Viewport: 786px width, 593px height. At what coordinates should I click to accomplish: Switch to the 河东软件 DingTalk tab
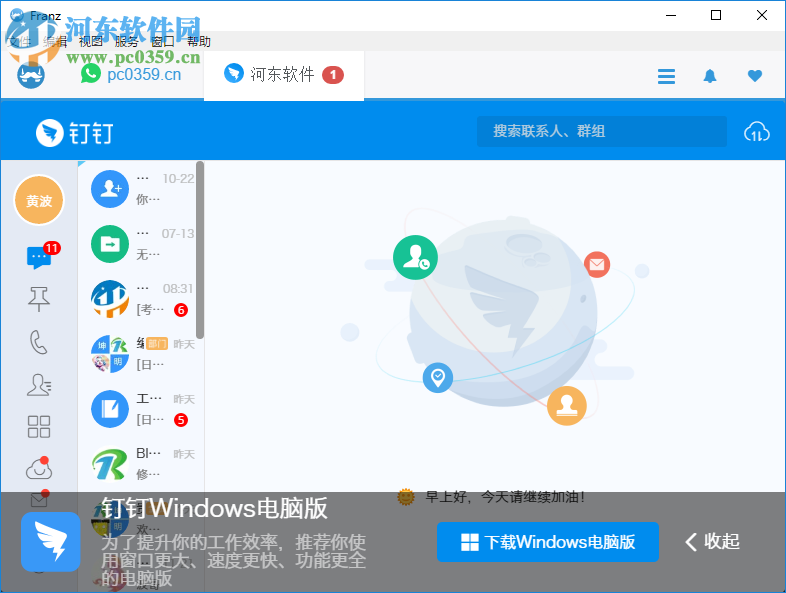click(x=284, y=75)
